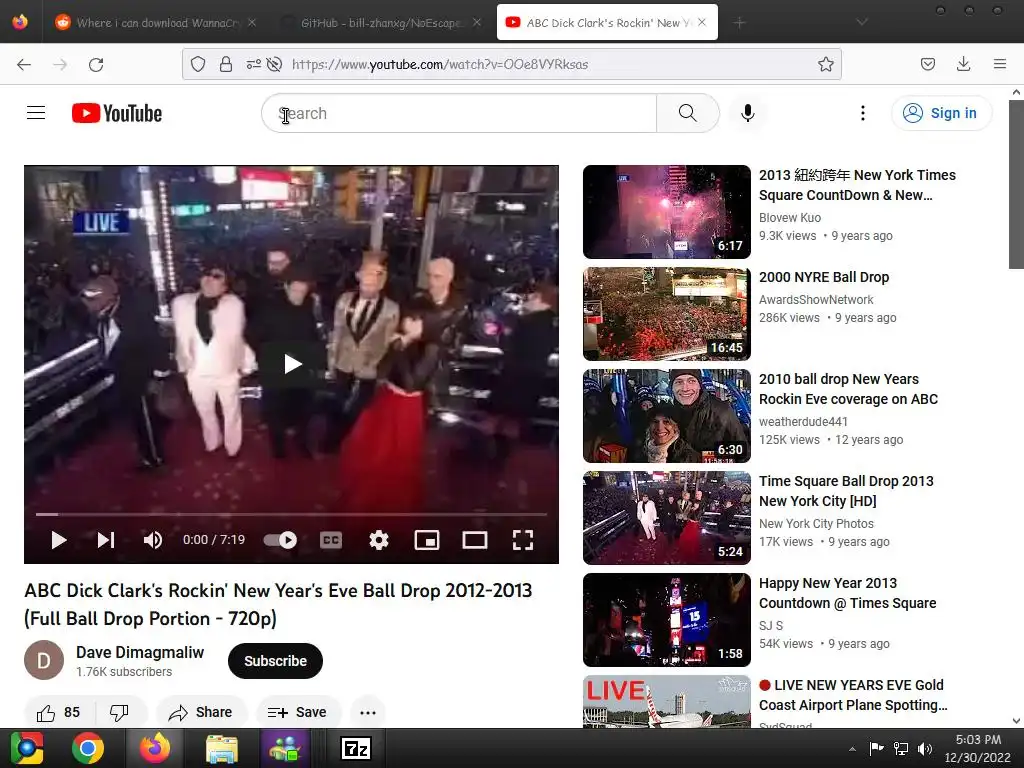The image size is (1024, 768).
Task: Click the YouTube search magnifier button
Action: (x=688, y=113)
